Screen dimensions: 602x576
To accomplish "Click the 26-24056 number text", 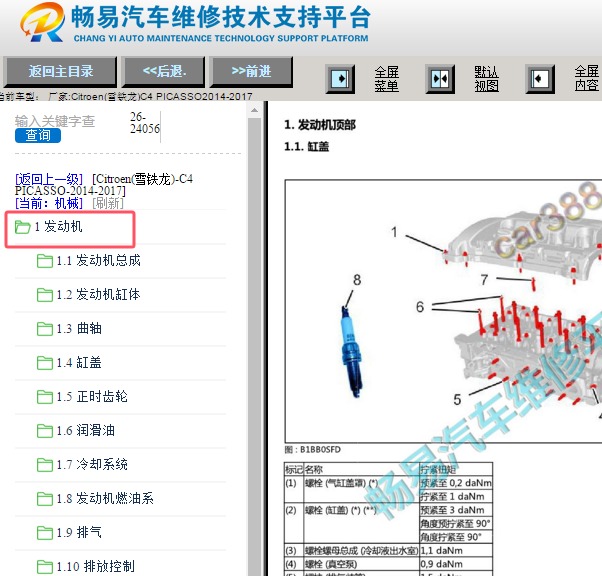I will point(145,122).
